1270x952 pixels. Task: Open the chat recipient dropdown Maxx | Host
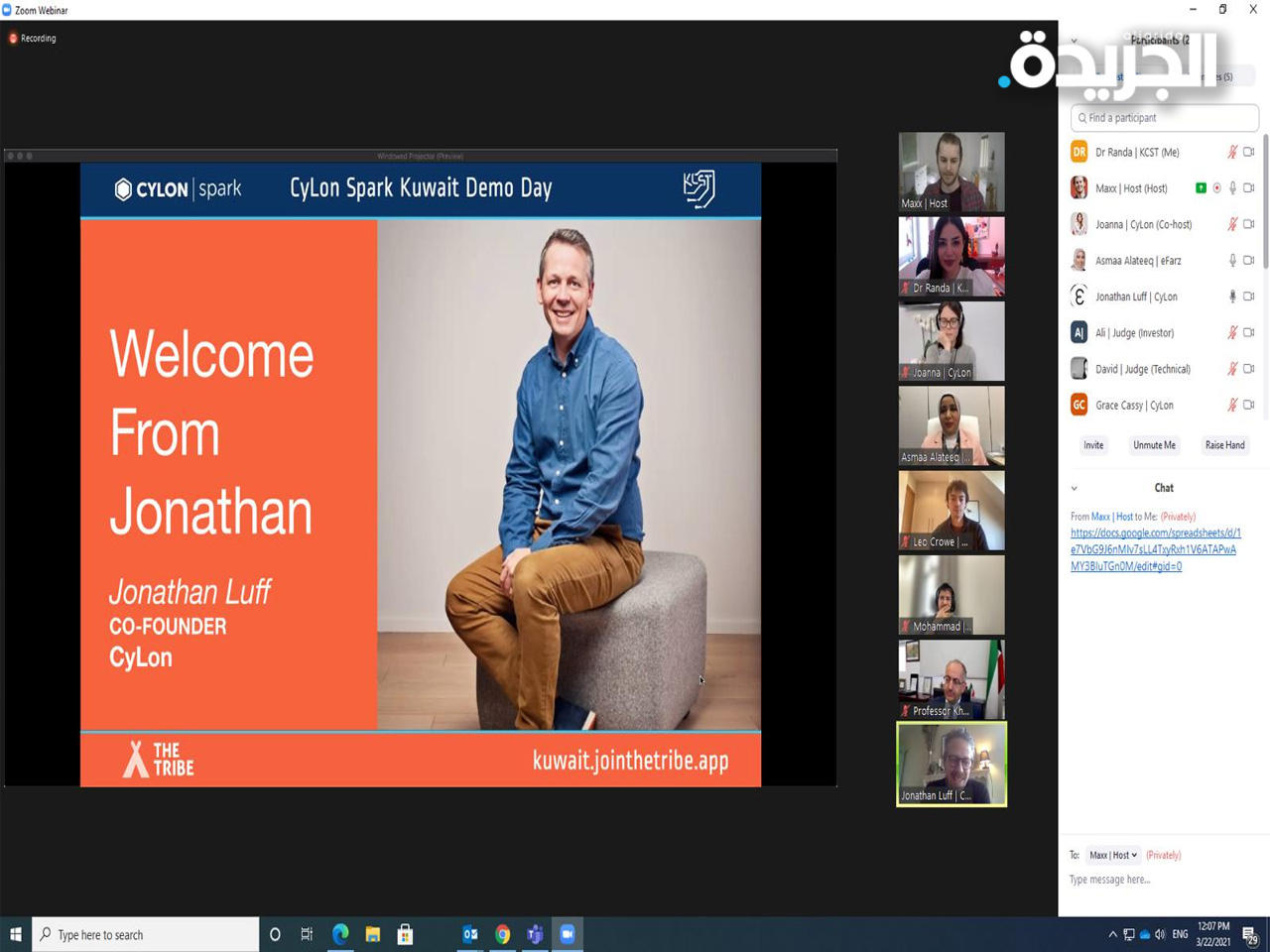tap(1112, 855)
